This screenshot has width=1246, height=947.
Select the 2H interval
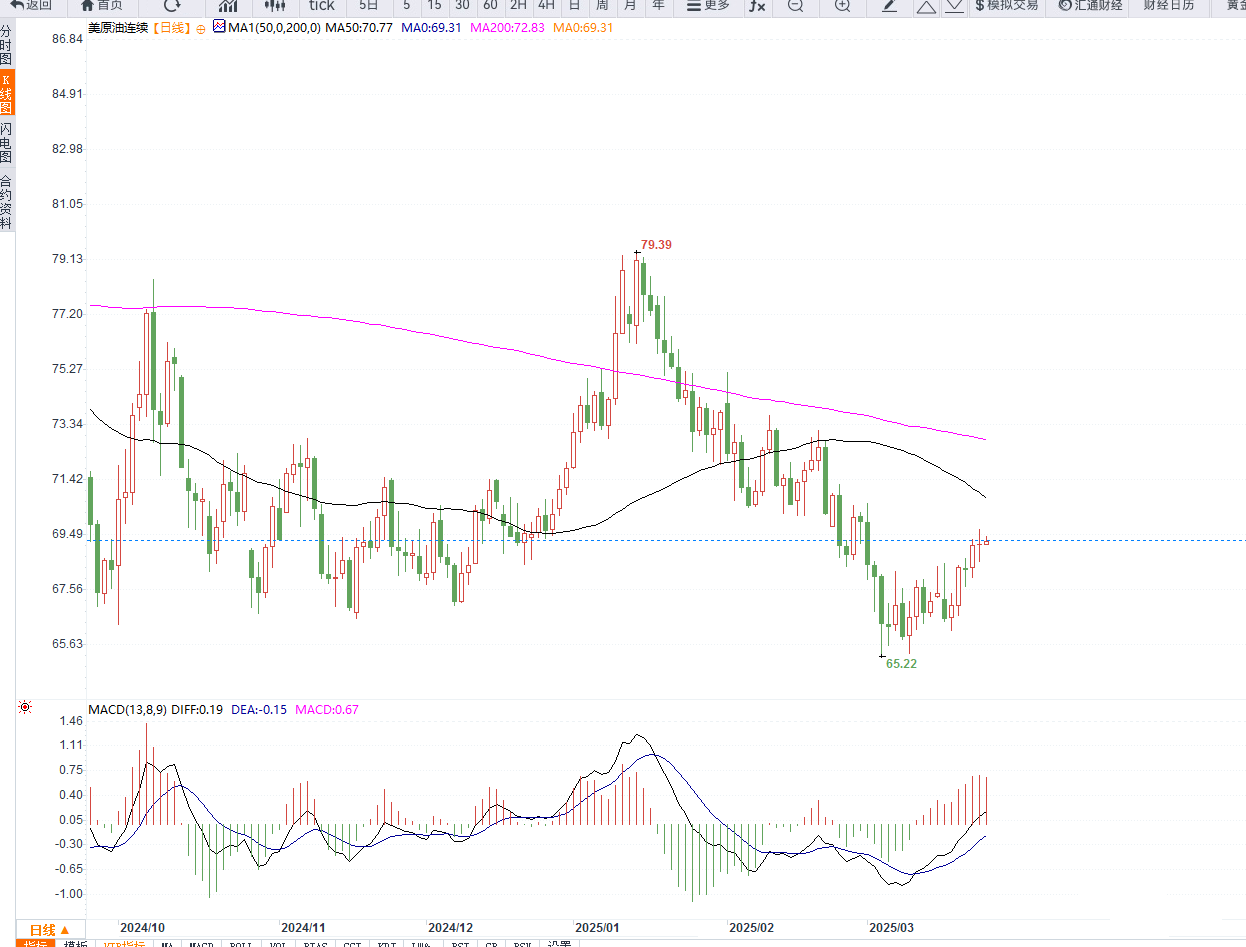point(518,5)
